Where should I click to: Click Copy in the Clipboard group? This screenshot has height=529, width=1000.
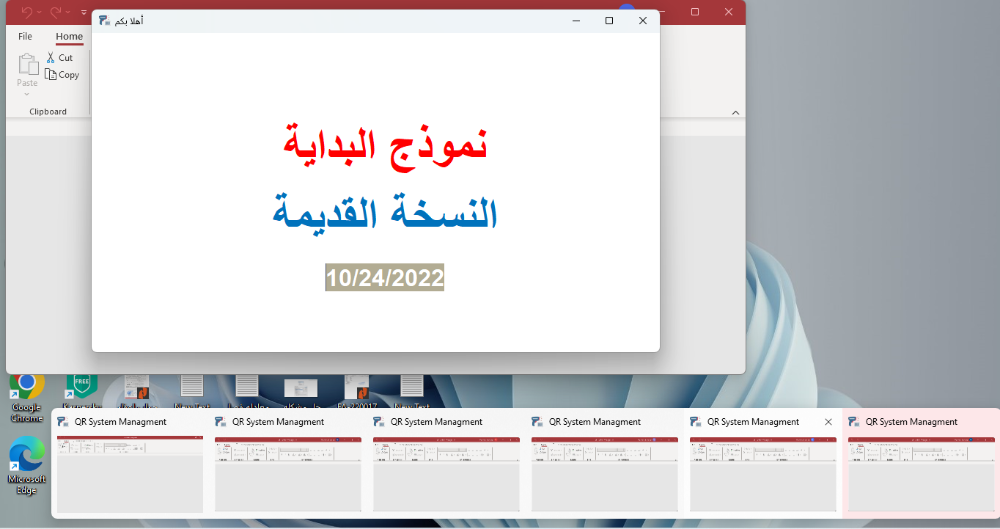tap(62, 75)
